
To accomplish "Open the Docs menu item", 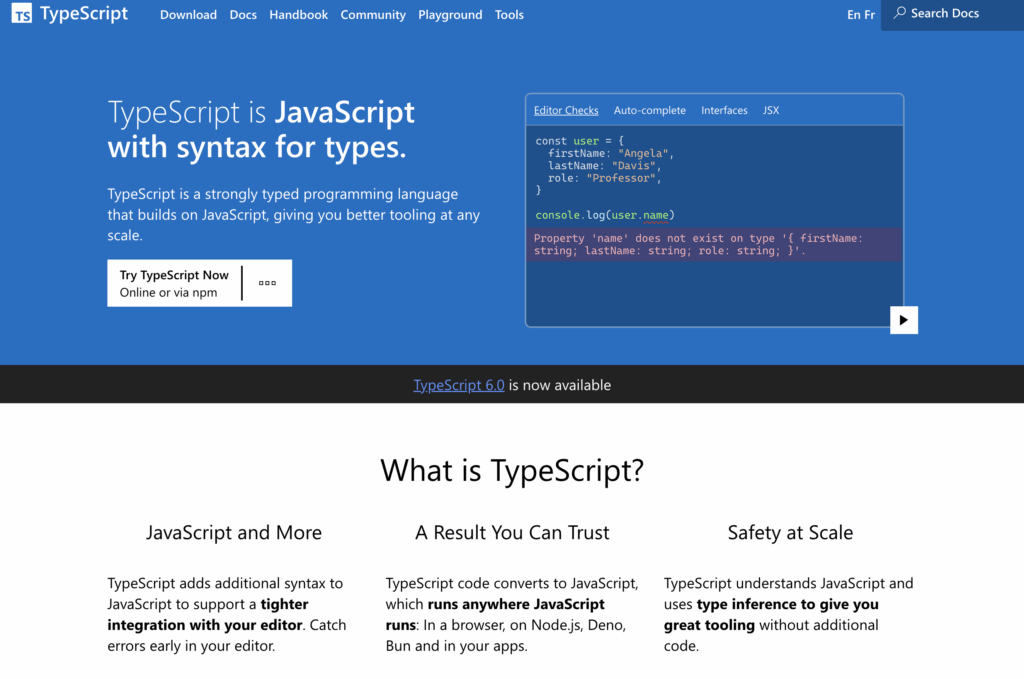I will click(243, 14).
